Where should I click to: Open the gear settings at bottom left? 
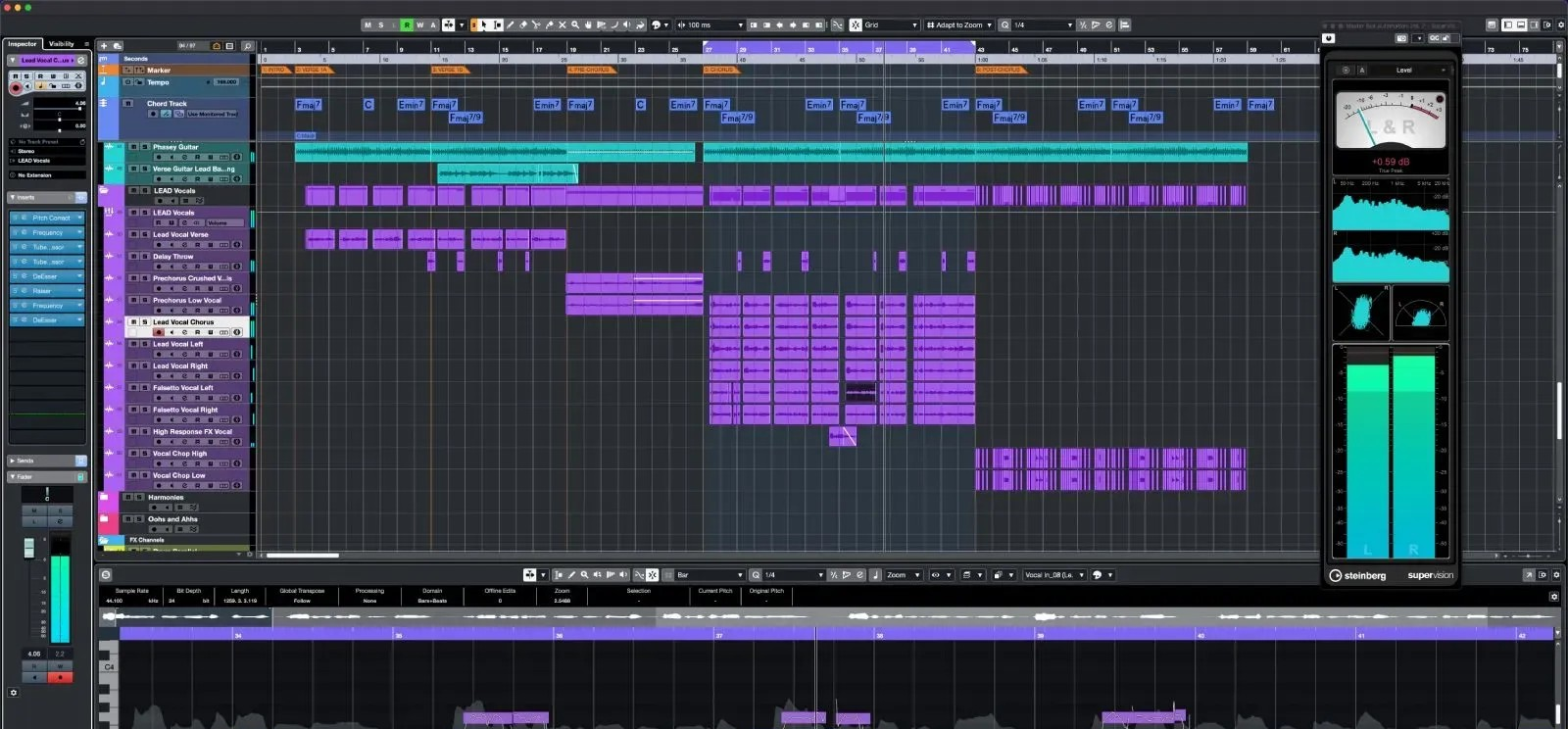click(13, 693)
